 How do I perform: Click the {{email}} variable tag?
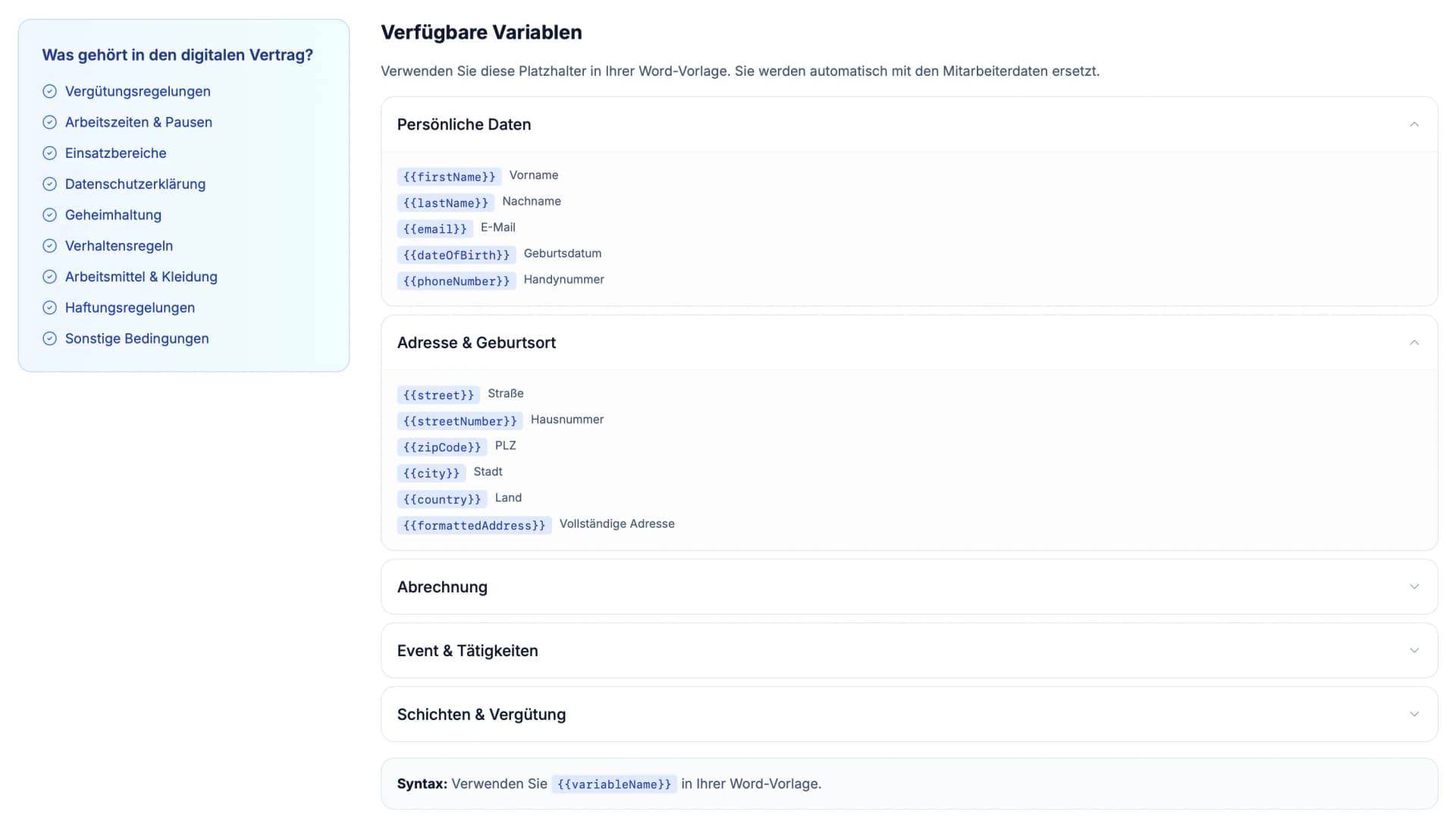[x=435, y=229]
